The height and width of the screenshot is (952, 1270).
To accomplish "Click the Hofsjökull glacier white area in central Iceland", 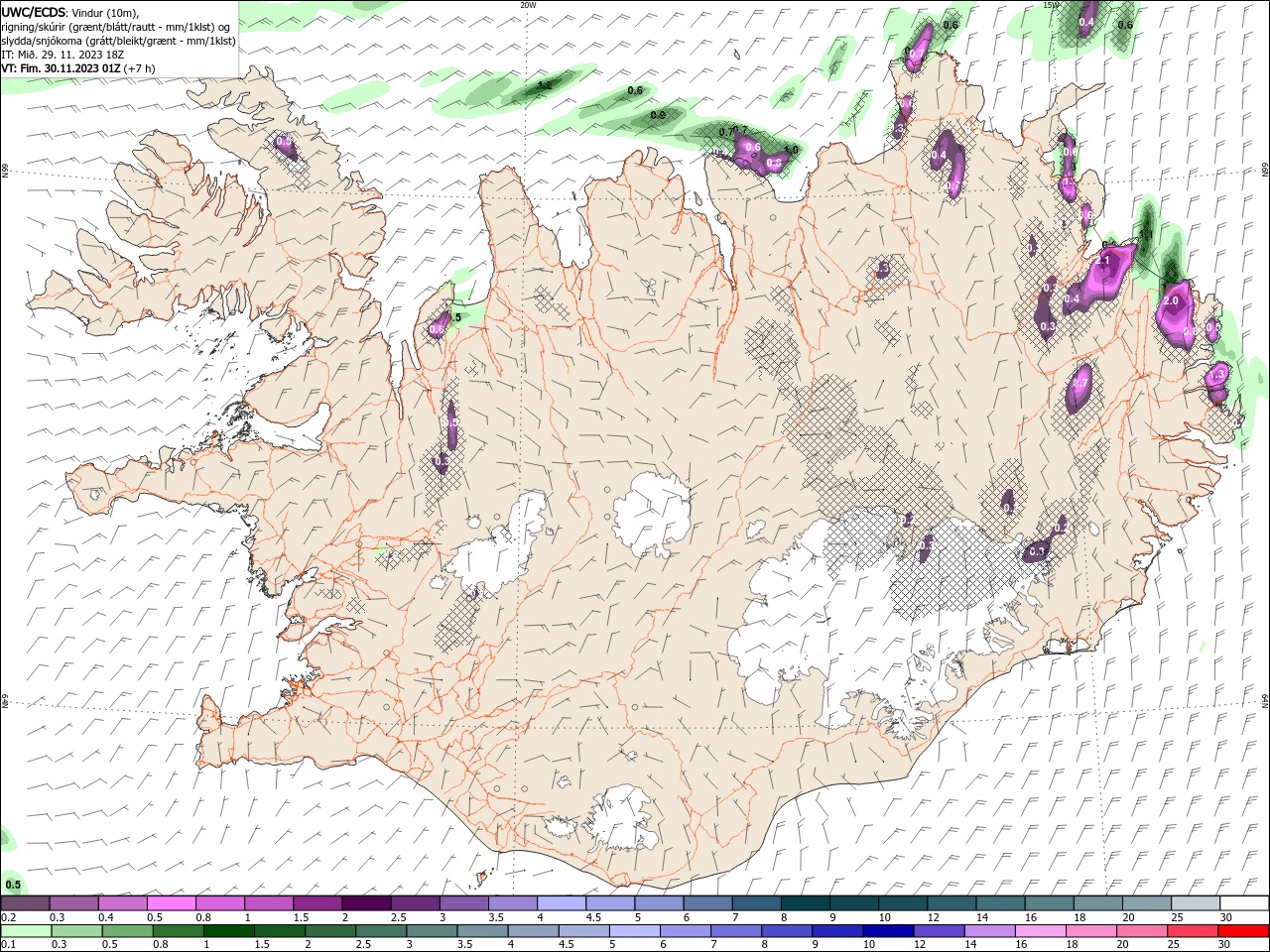I will click(653, 516).
